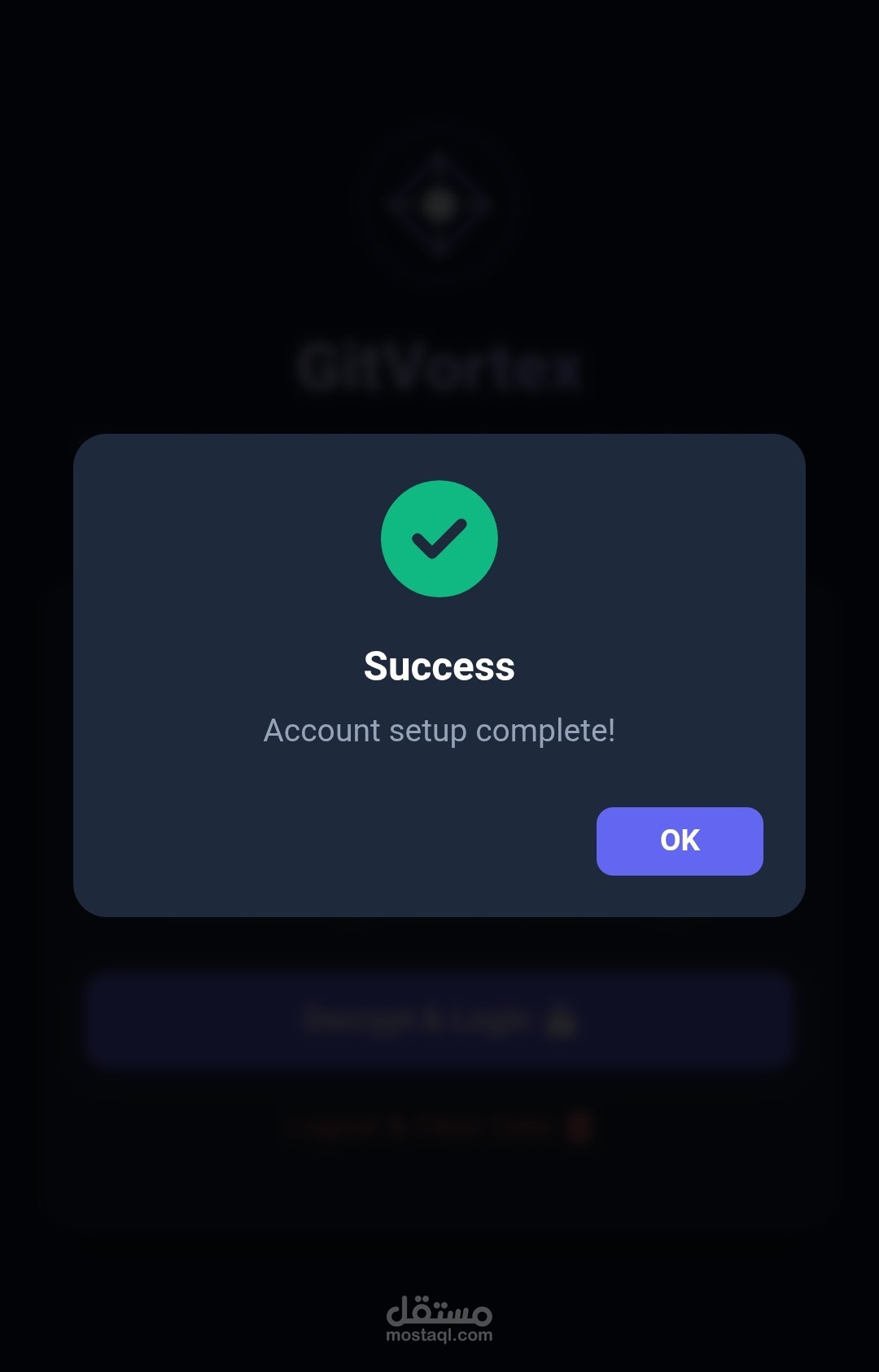Select the "Account setup complete!" message
Viewport: 879px width, 1372px height.
[439, 731]
